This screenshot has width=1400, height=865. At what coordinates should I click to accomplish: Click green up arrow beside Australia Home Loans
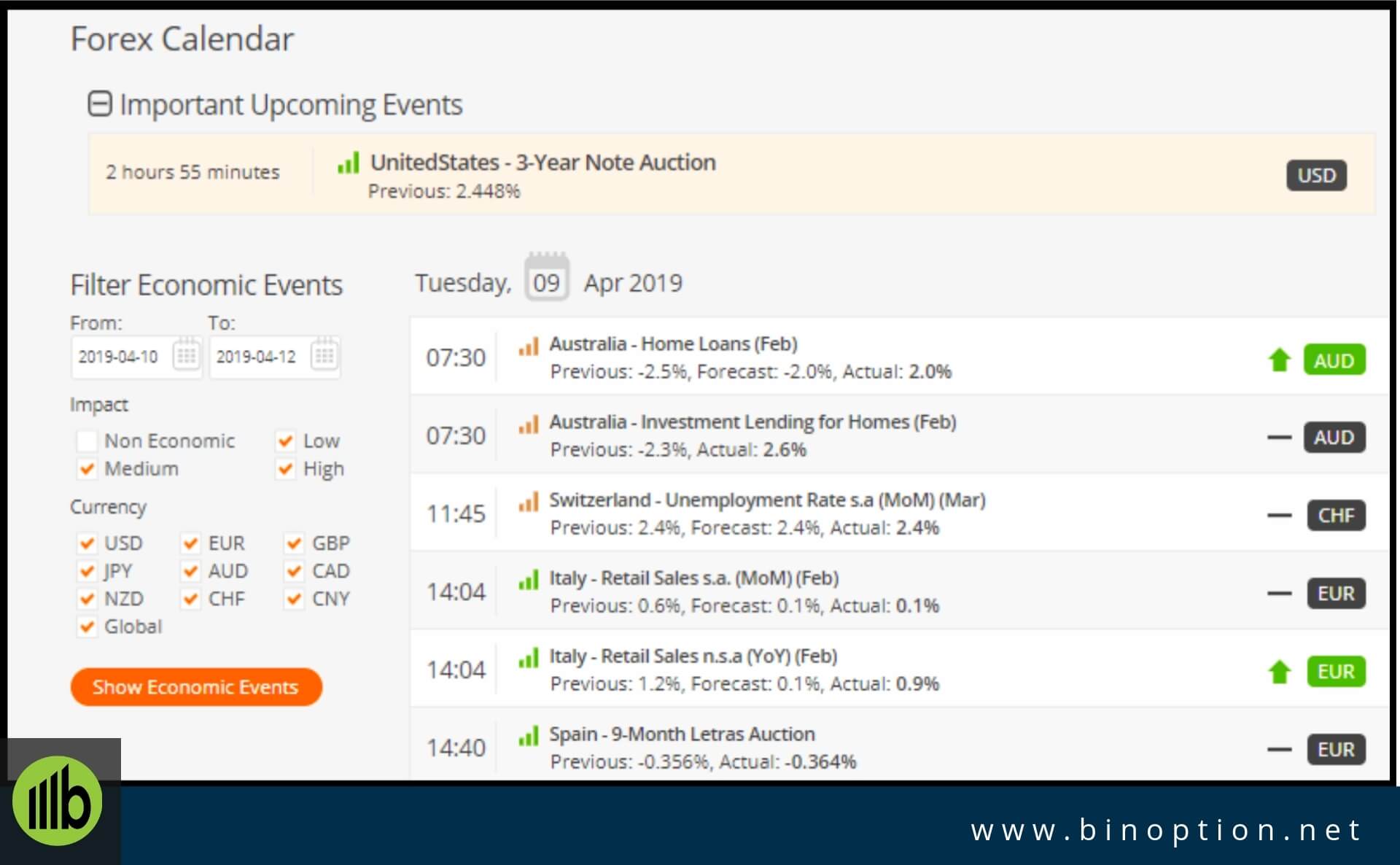[1279, 360]
